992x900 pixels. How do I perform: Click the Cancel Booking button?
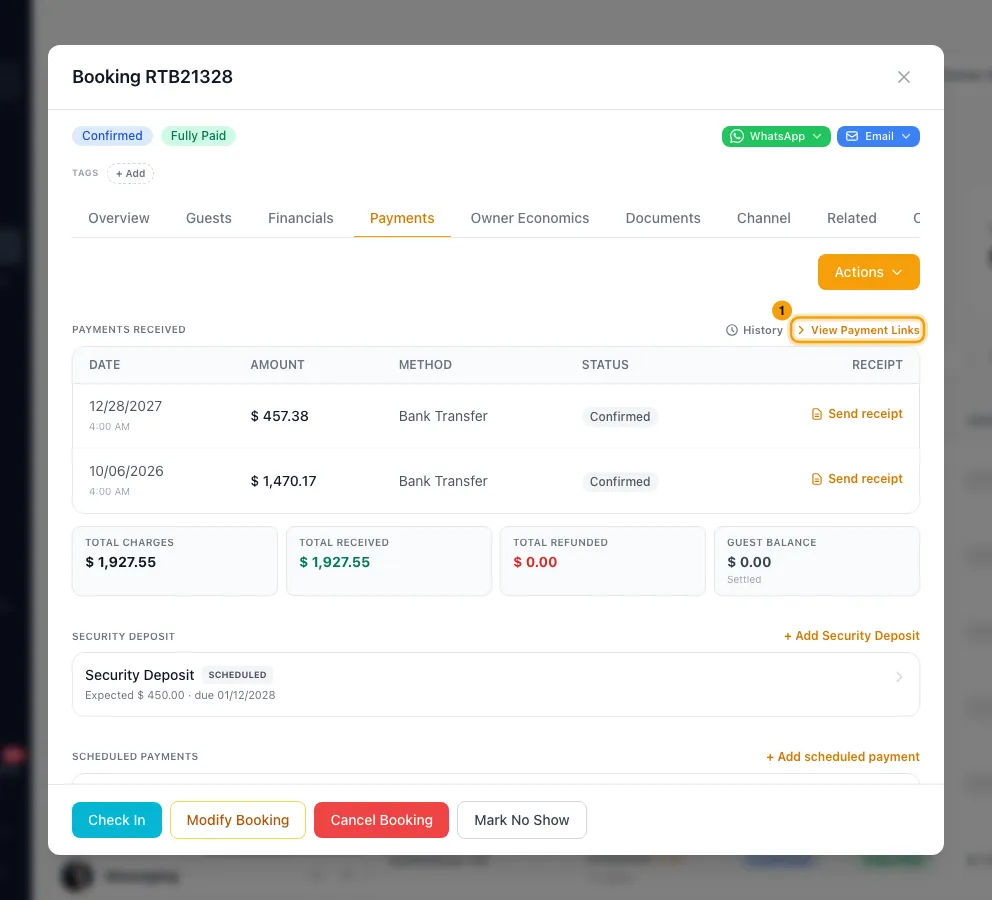pos(381,820)
